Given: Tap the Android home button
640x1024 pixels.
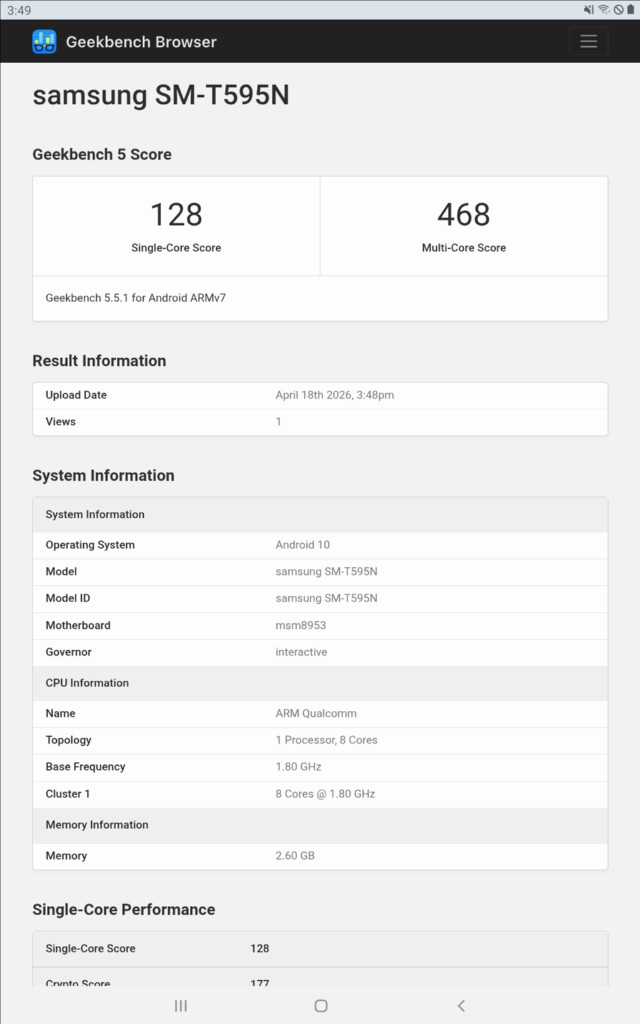Looking at the screenshot, I should tap(321, 1006).
